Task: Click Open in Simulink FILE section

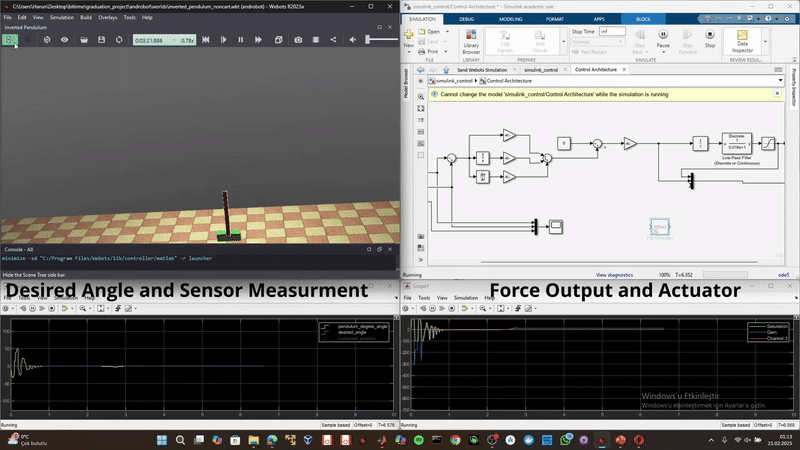Action: 429,32
